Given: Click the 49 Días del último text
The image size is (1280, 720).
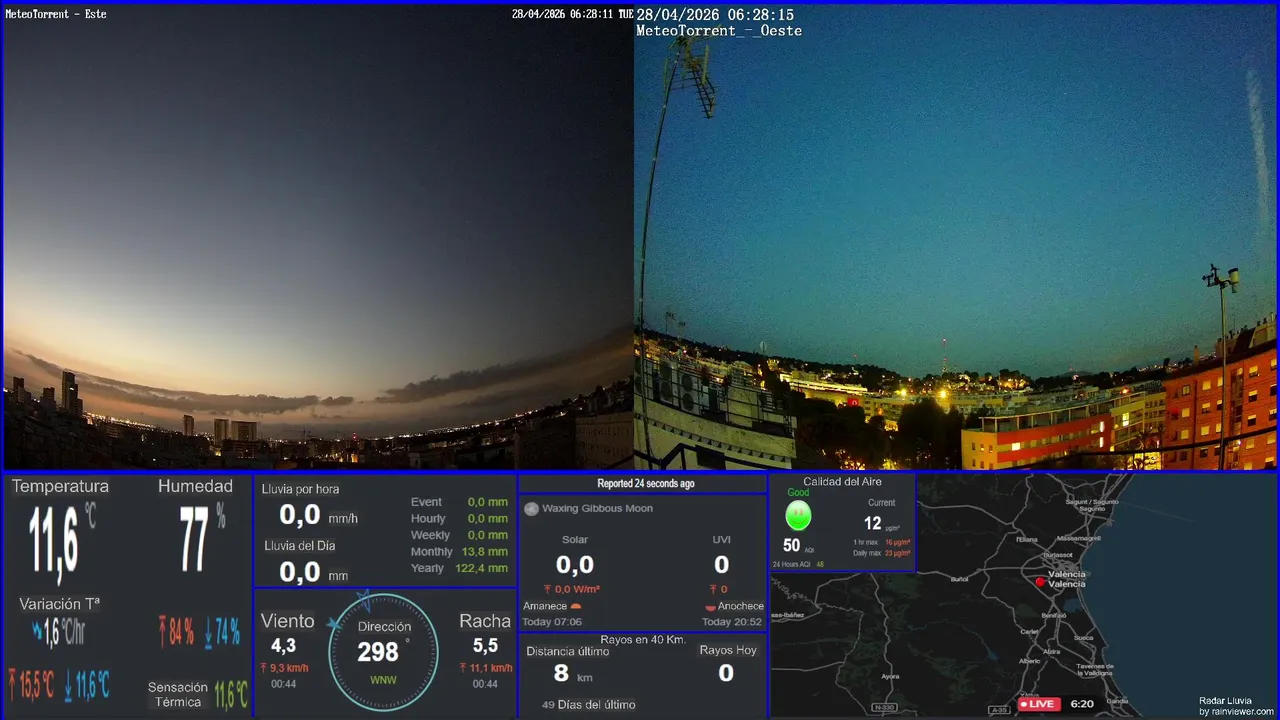Looking at the screenshot, I should coord(588,705).
